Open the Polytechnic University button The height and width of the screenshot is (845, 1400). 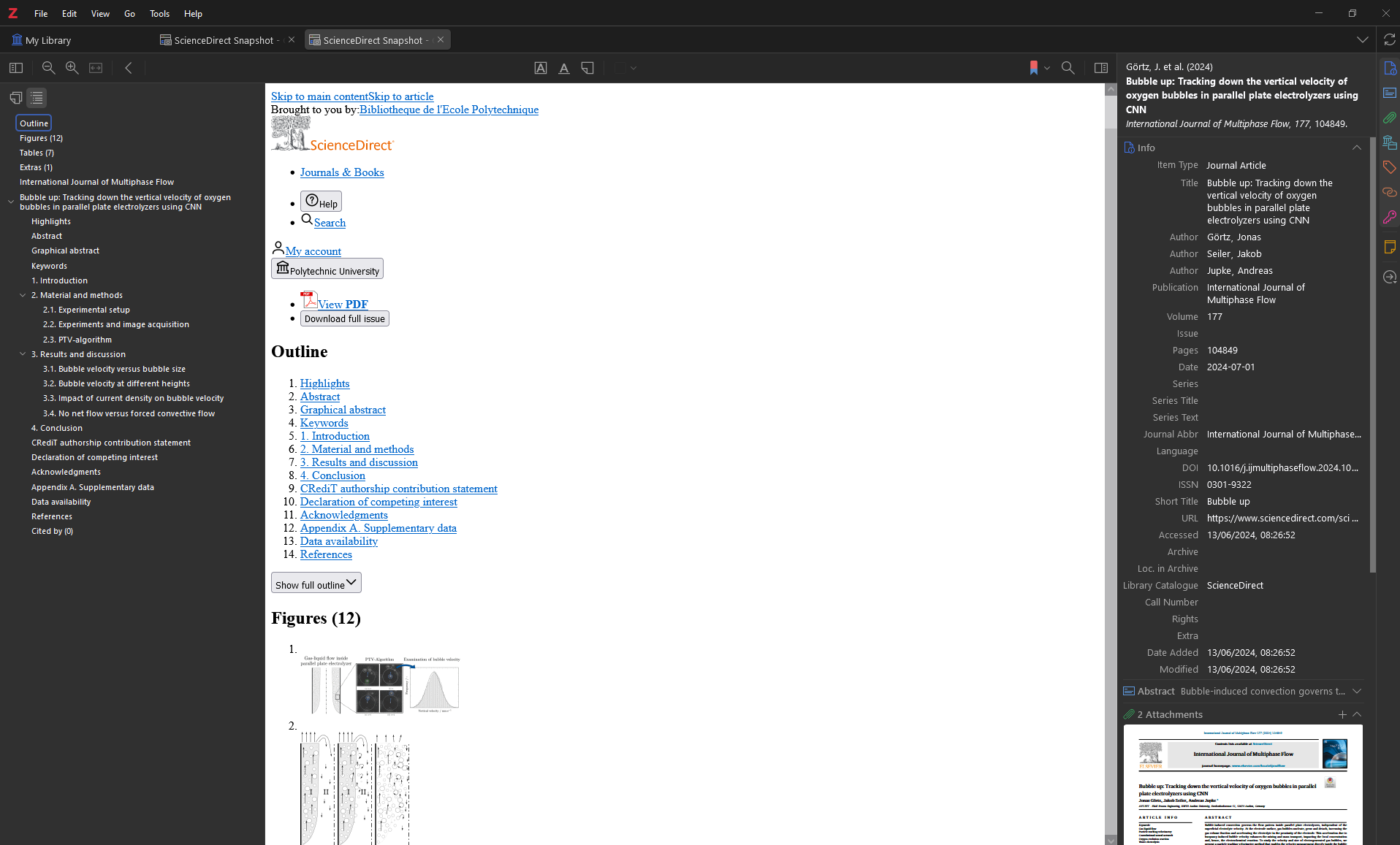coord(327,269)
